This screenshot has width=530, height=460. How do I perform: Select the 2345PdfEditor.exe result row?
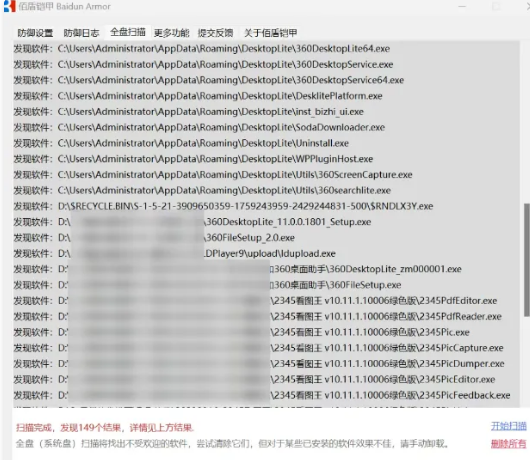[x=266, y=300]
